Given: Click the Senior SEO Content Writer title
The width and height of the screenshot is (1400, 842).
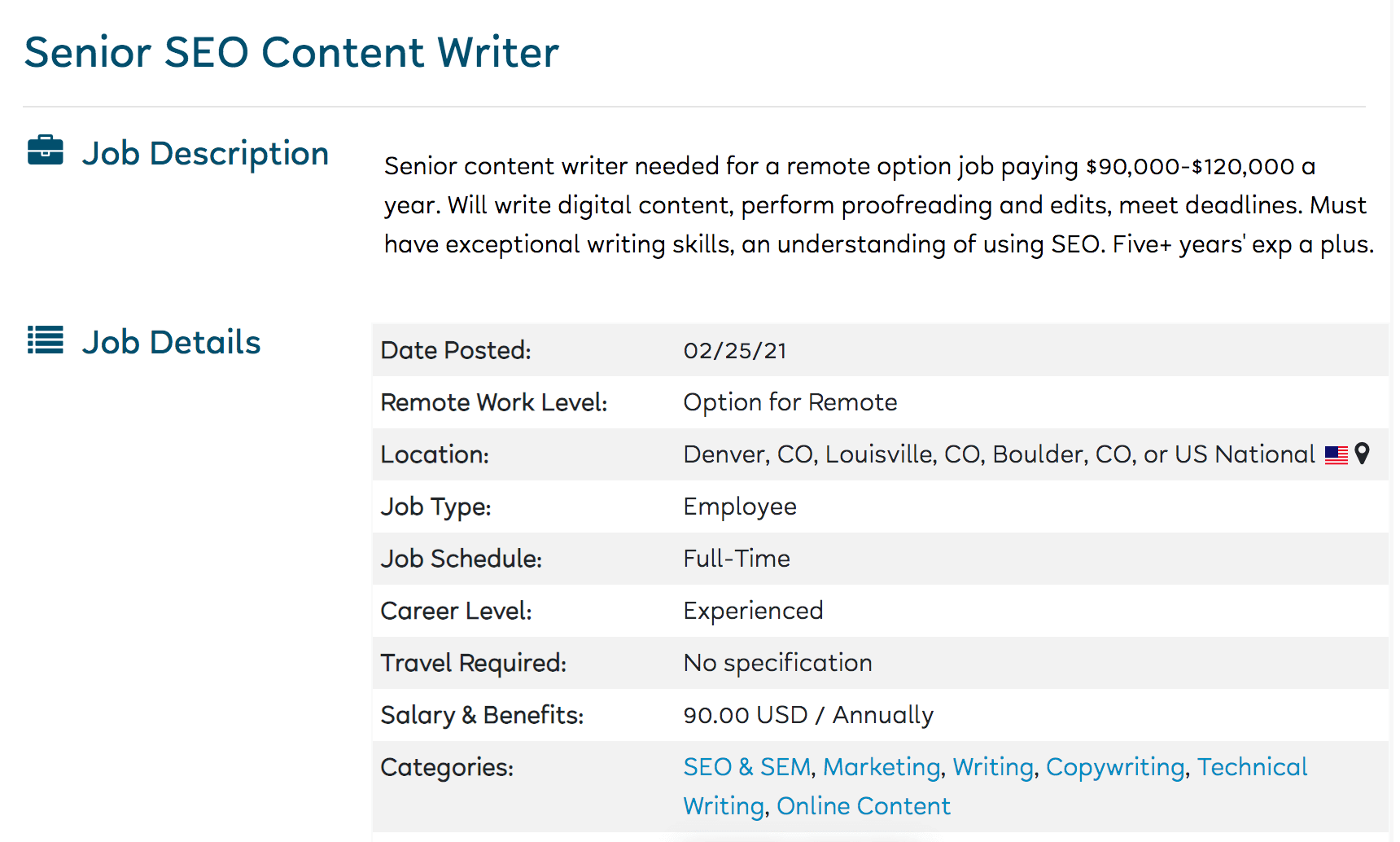Looking at the screenshot, I should [291, 53].
